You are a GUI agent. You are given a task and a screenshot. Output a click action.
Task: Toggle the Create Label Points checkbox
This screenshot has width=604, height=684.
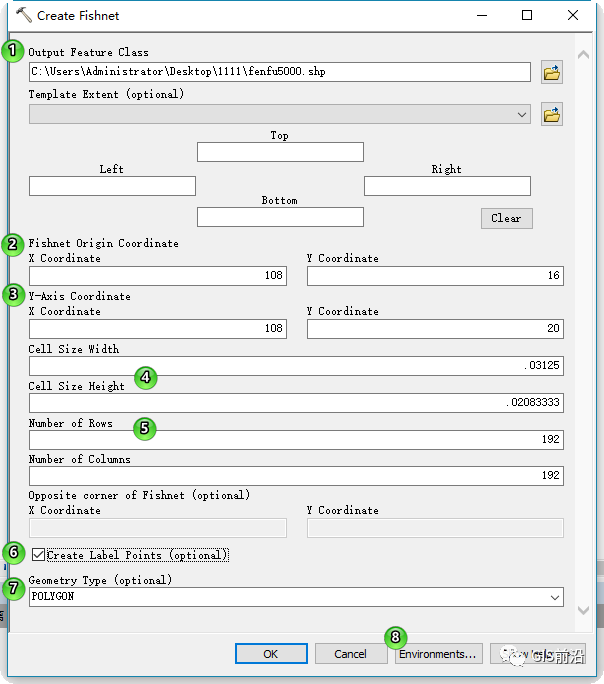pos(39,555)
